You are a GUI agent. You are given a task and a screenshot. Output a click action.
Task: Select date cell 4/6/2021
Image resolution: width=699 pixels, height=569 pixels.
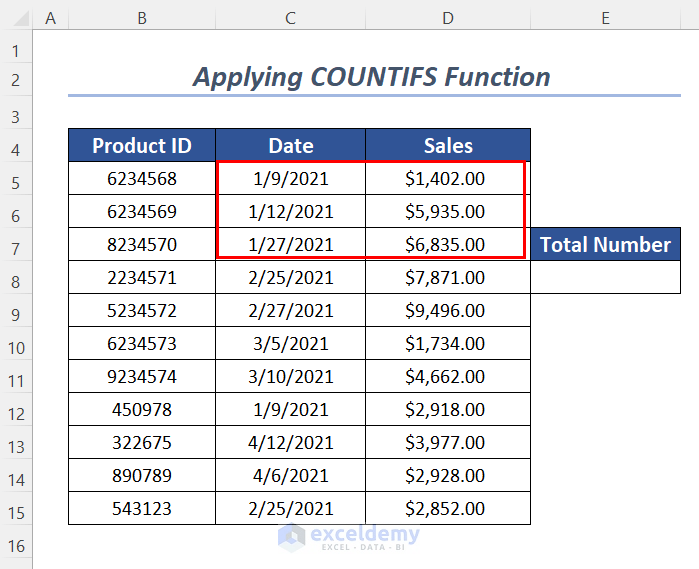click(290, 475)
